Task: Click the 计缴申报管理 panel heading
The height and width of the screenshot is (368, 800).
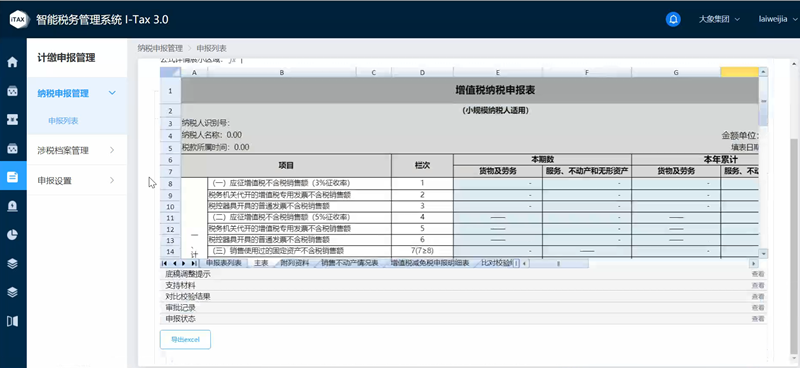Action: [x=66, y=58]
